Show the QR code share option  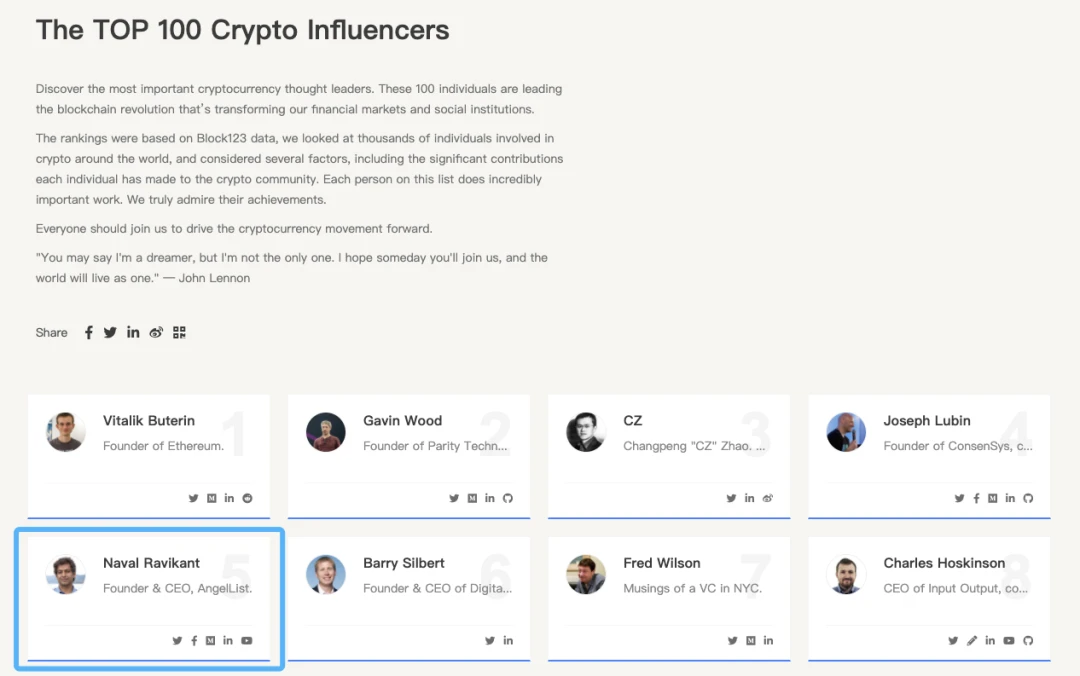tap(179, 333)
